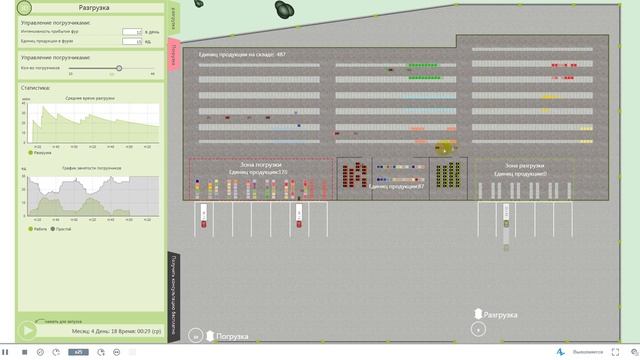
Task: Click the Разгрузка yard label
Action: 500,315
